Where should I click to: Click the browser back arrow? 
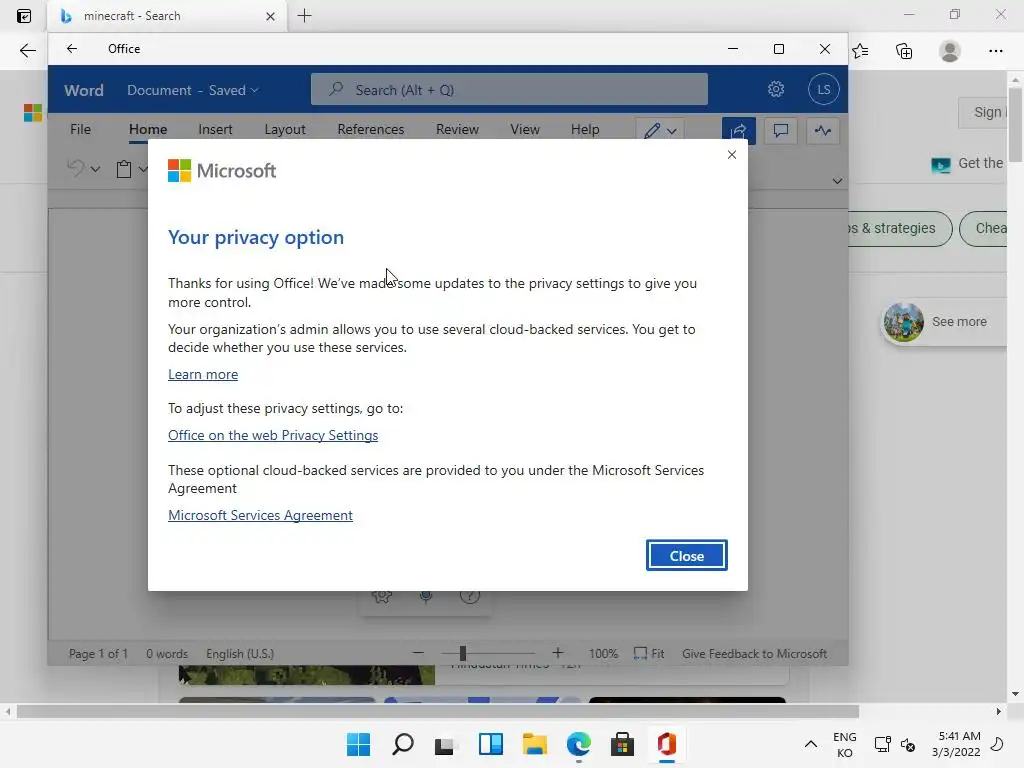(x=27, y=51)
